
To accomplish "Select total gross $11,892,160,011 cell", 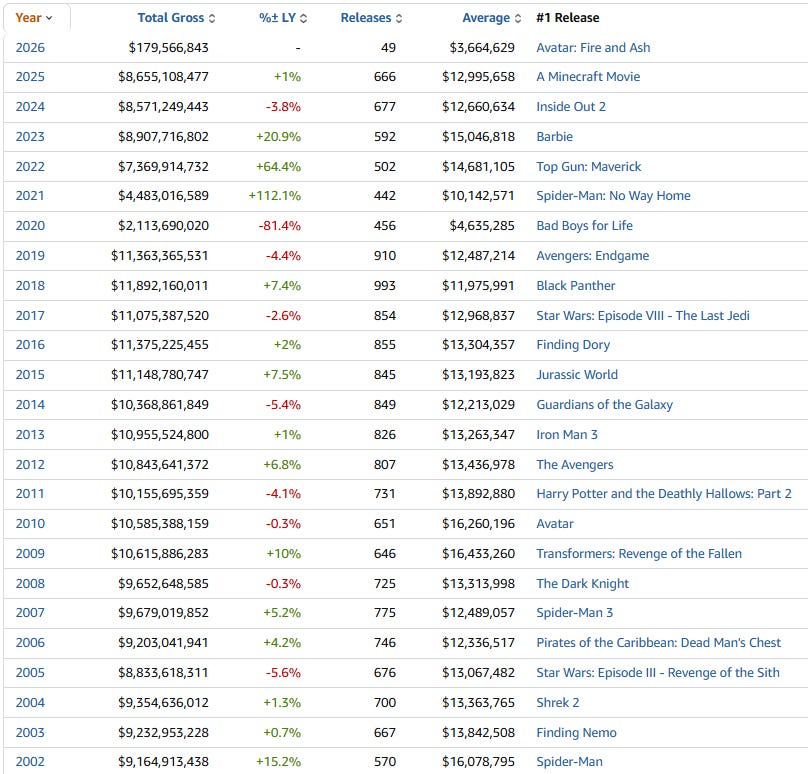I will pyautogui.click(x=160, y=285).
